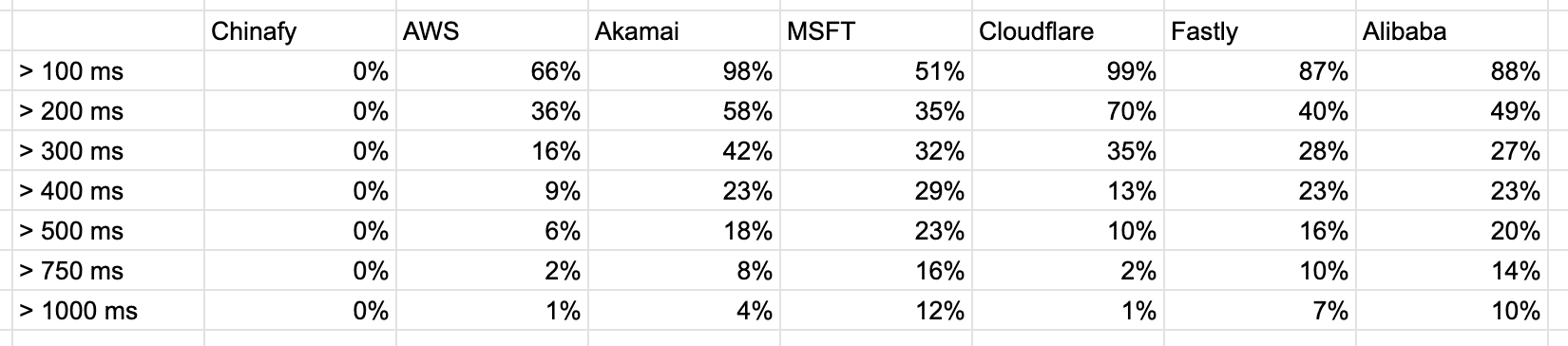Image resolution: width=1568 pixels, height=346 pixels.
Task: Select the Chinafy column header cell
Action: tap(299, 31)
